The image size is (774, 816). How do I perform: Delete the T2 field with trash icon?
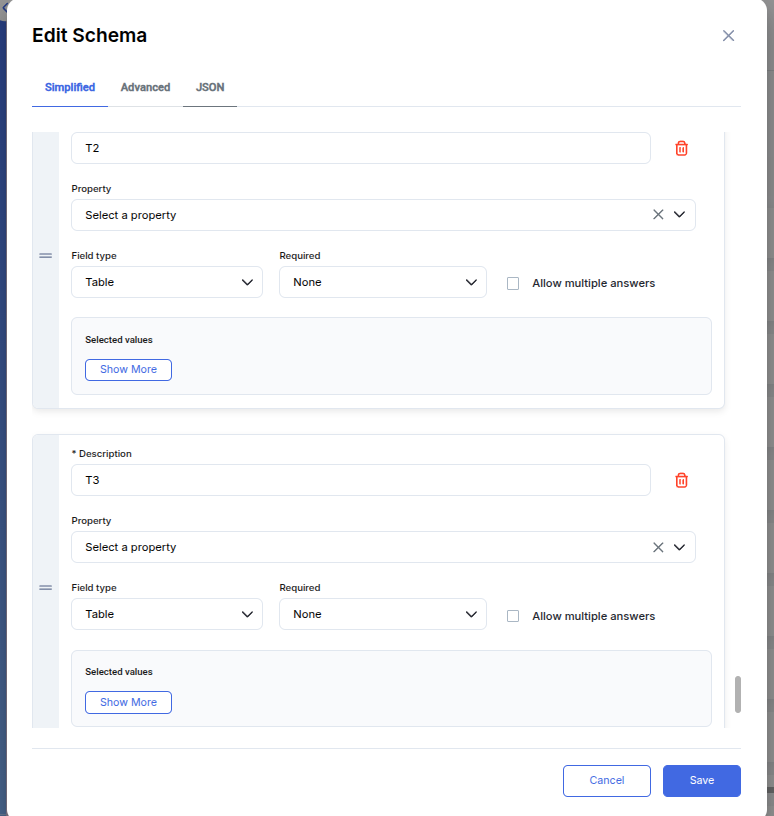point(681,148)
